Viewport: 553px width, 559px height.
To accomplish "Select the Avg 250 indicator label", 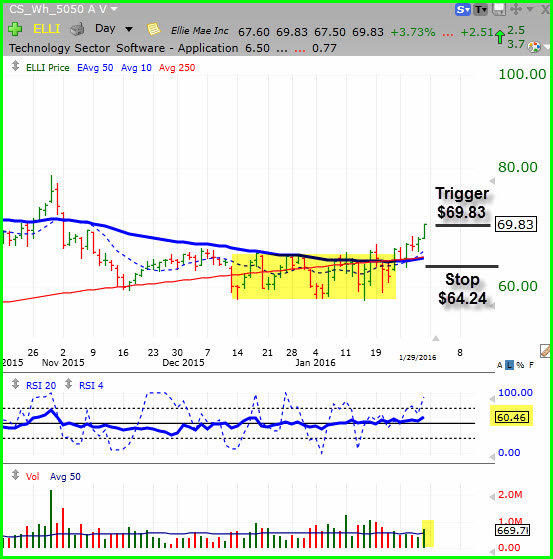I will [x=177, y=68].
